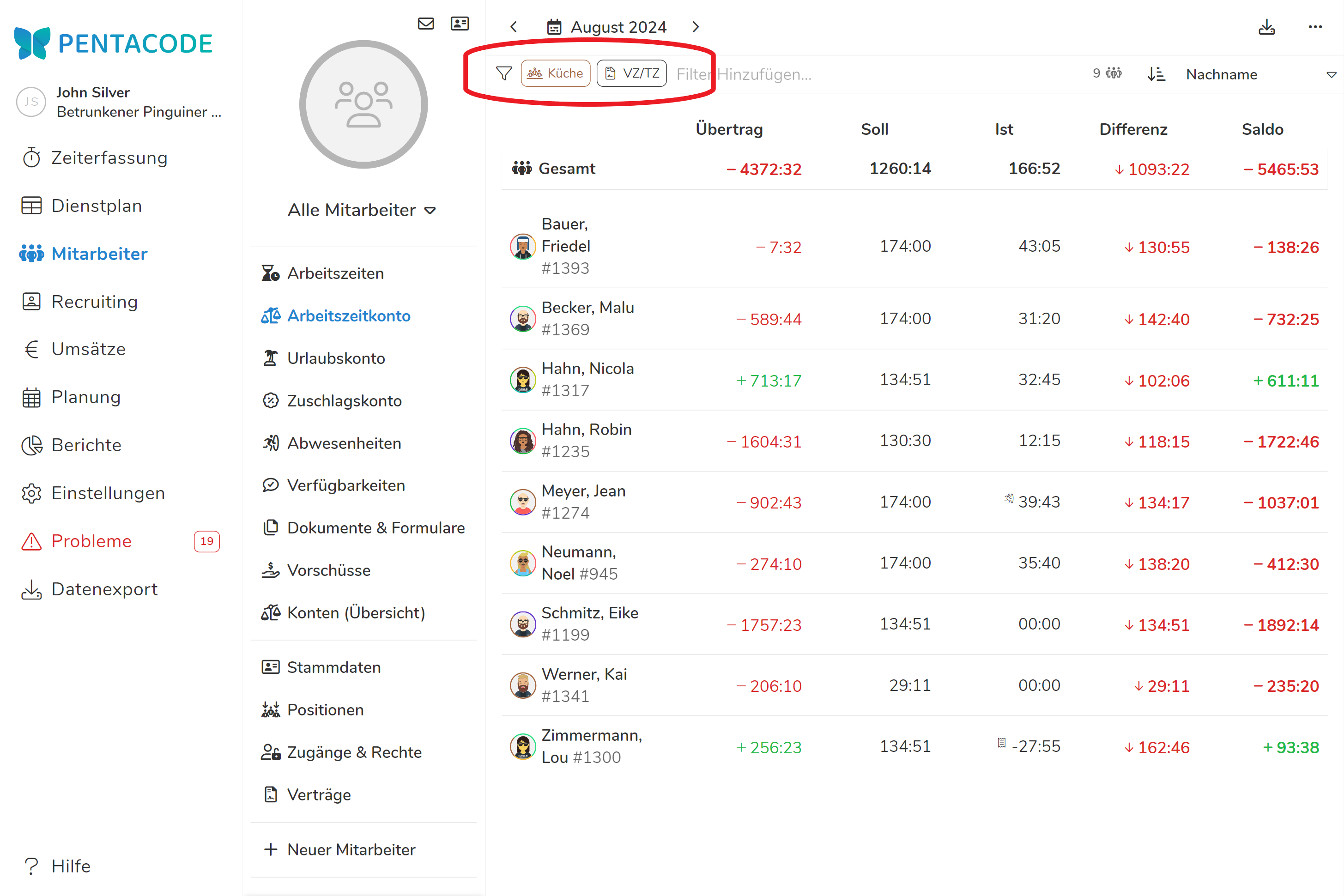Go to previous month with left chevron

[514, 27]
